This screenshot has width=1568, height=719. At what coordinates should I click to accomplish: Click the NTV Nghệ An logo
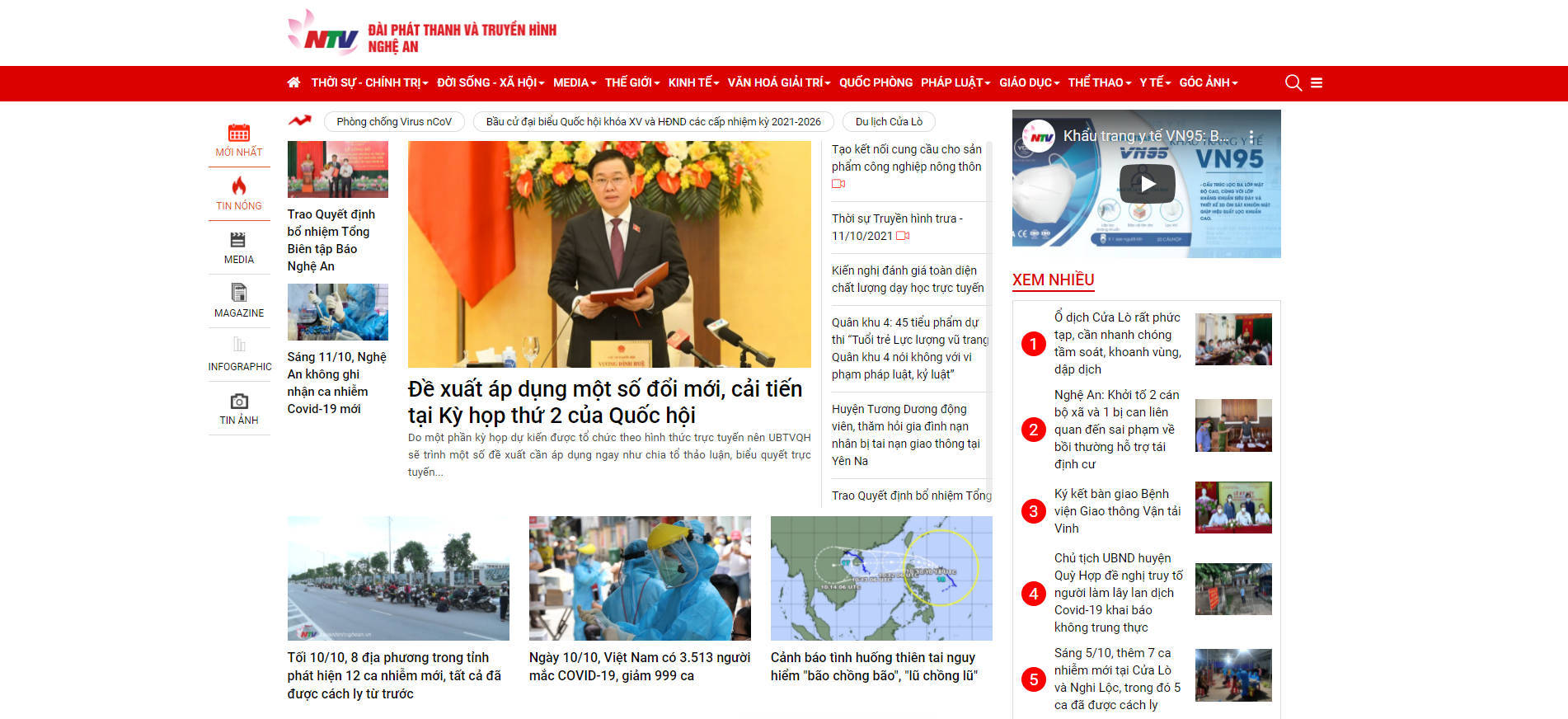[x=323, y=34]
